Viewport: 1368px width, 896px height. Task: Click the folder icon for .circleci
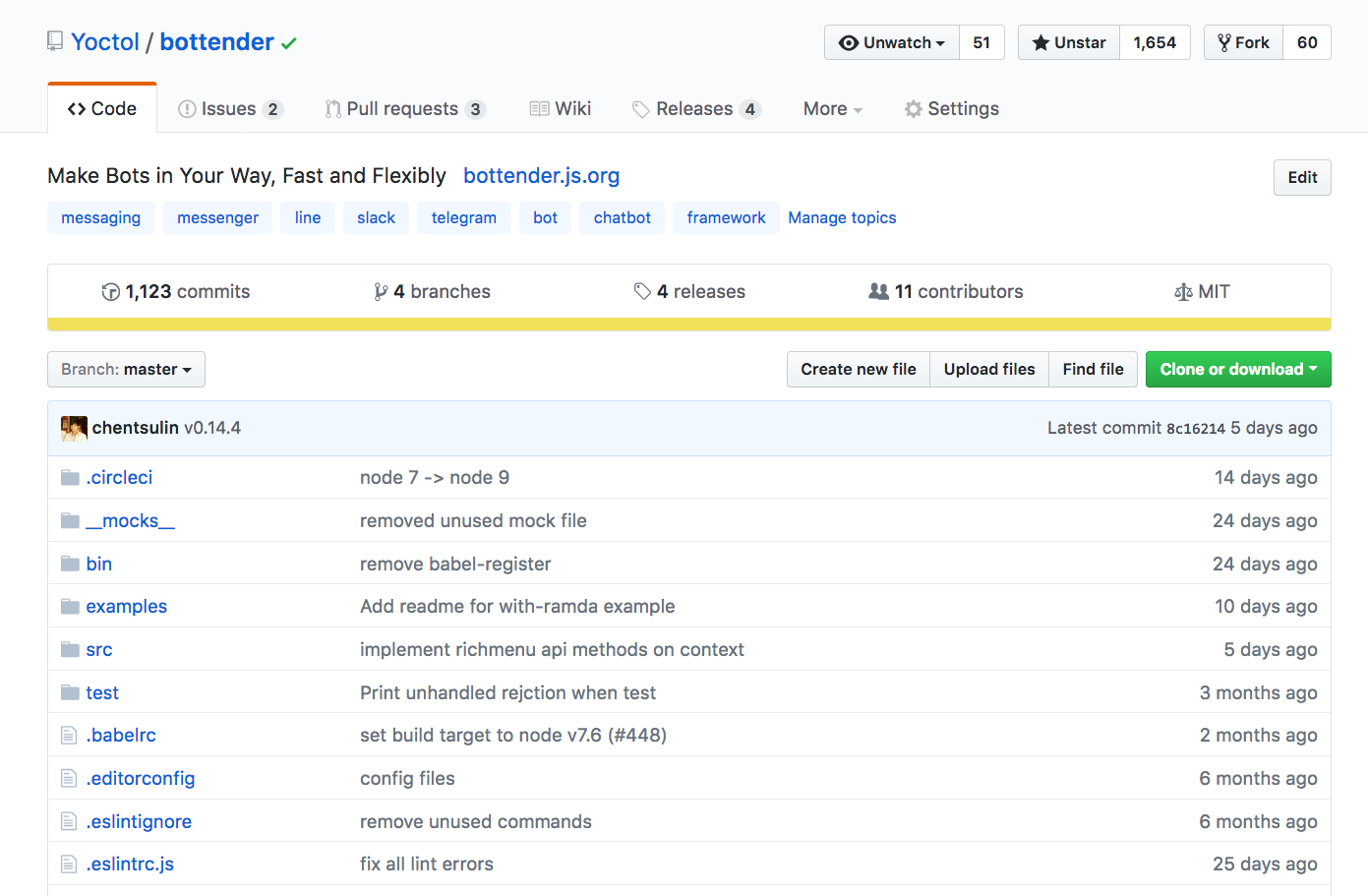pyautogui.click(x=70, y=477)
